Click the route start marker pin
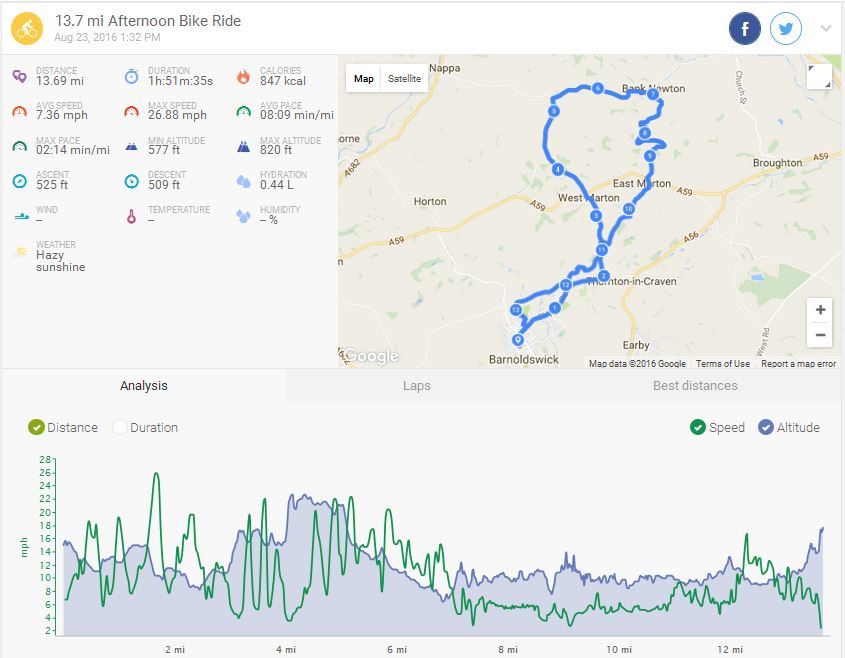845x658 pixels. tap(518, 324)
